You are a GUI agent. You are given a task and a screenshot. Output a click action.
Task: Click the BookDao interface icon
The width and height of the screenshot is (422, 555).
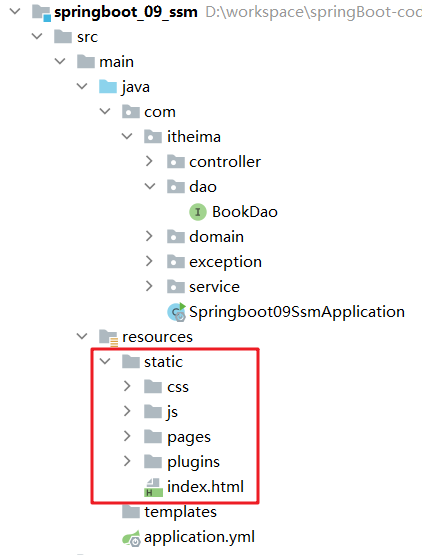point(198,212)
